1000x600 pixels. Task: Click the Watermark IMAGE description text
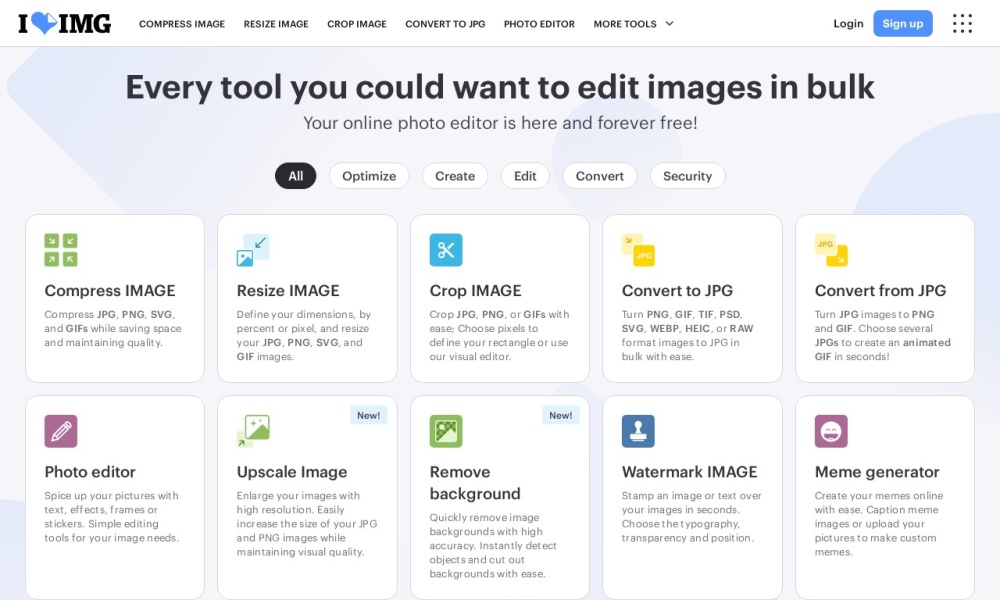(691, 516)
